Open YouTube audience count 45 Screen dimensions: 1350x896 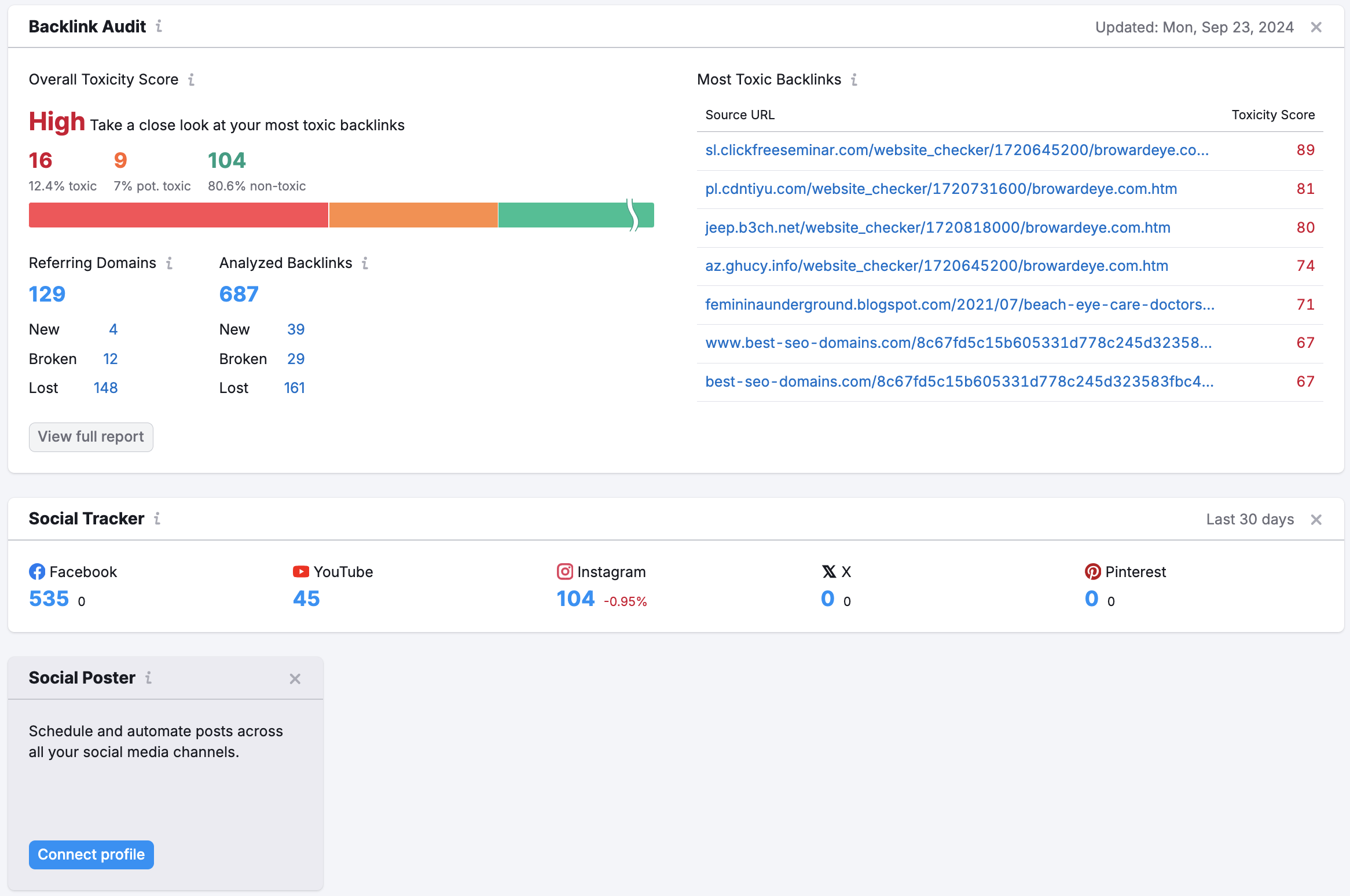306,599
